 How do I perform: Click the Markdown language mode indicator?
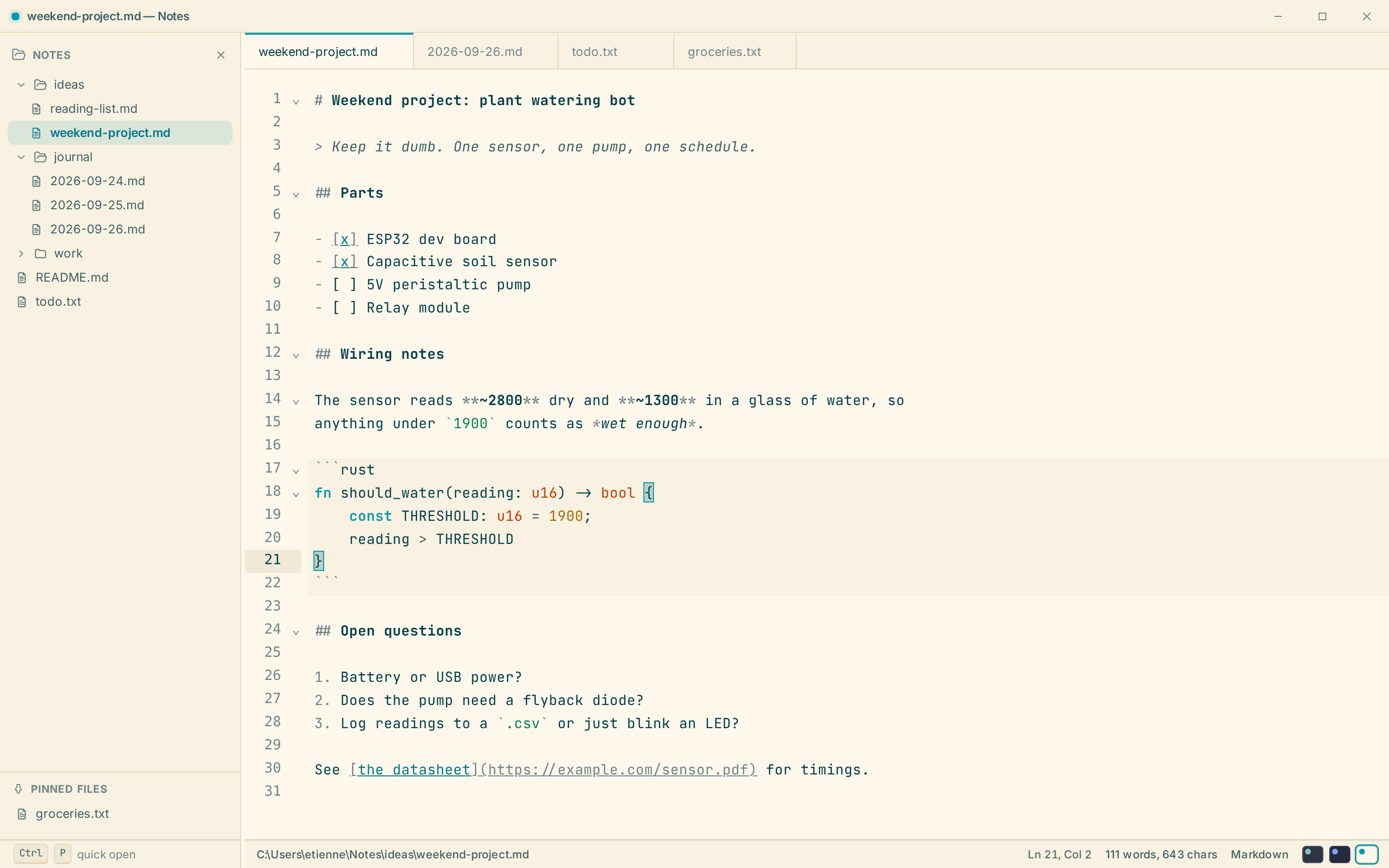1259,854
